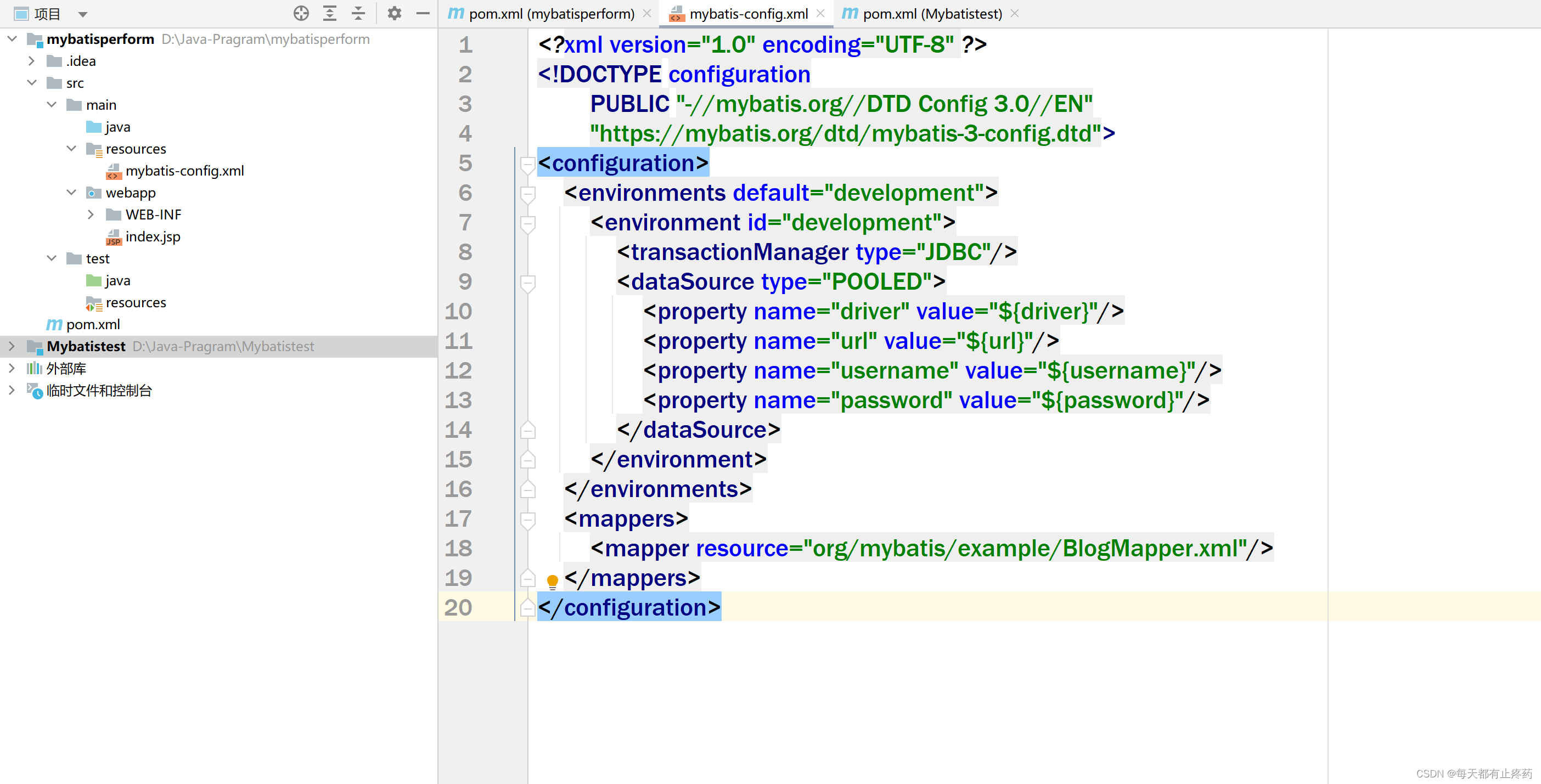Collapse the webapp folder
The height and width of the screenshot is (784, 1541).
[x=71, y=193]
